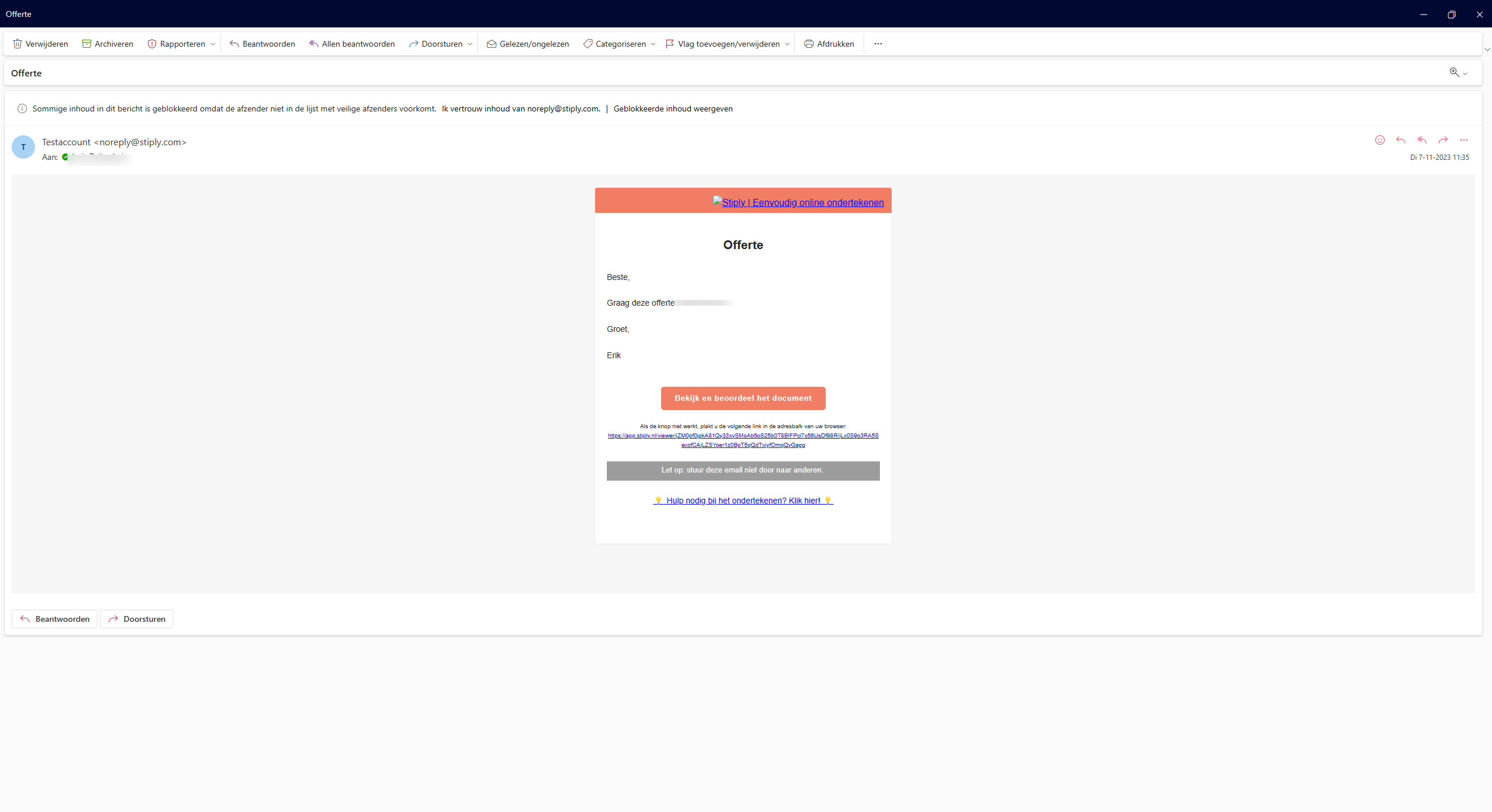Screen dimensions: 1492x812
Task: Open toolbar overflow three-dots menu
Action: (x=878, y=44)
